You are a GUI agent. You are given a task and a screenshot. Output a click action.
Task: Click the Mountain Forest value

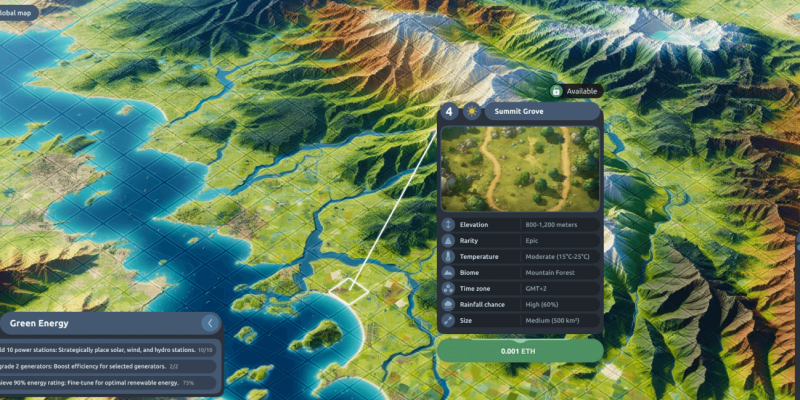click(x=550, y=272)
